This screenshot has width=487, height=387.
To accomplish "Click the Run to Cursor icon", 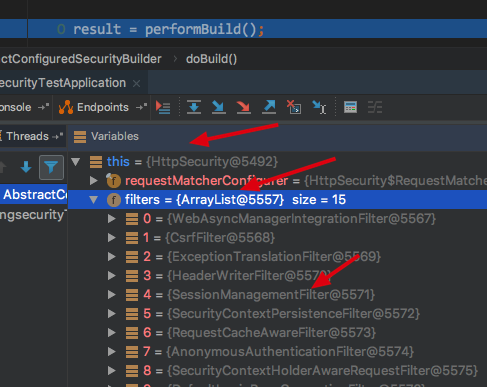I will click(319, 107).
